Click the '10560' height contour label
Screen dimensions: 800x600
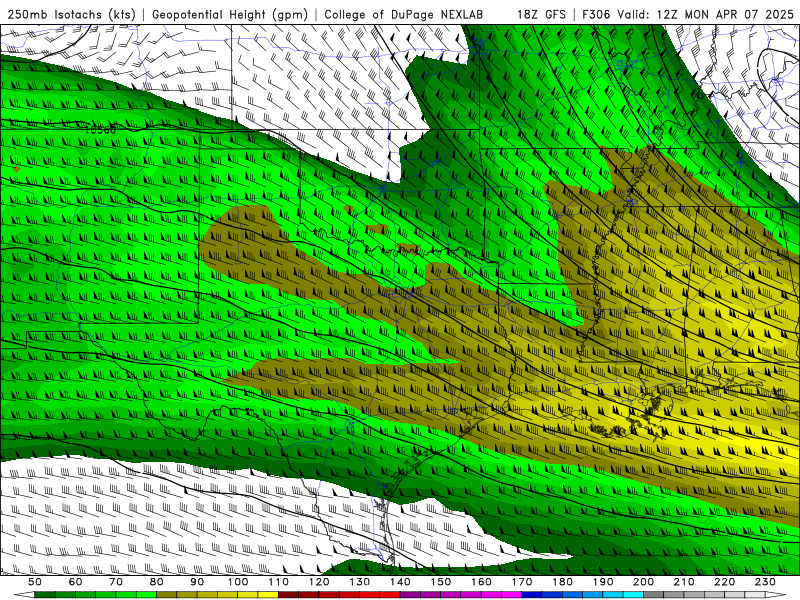(99, 130)
